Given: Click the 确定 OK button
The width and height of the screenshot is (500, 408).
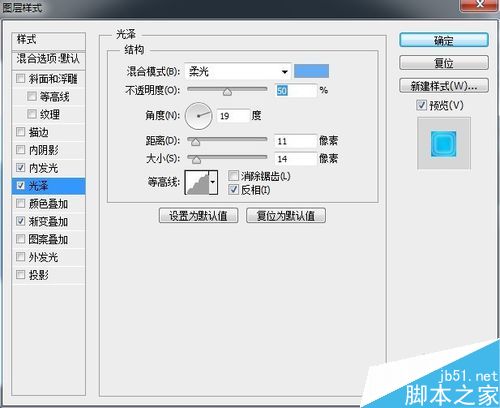Looking at the screenshot, I should (x=444, y=40).
